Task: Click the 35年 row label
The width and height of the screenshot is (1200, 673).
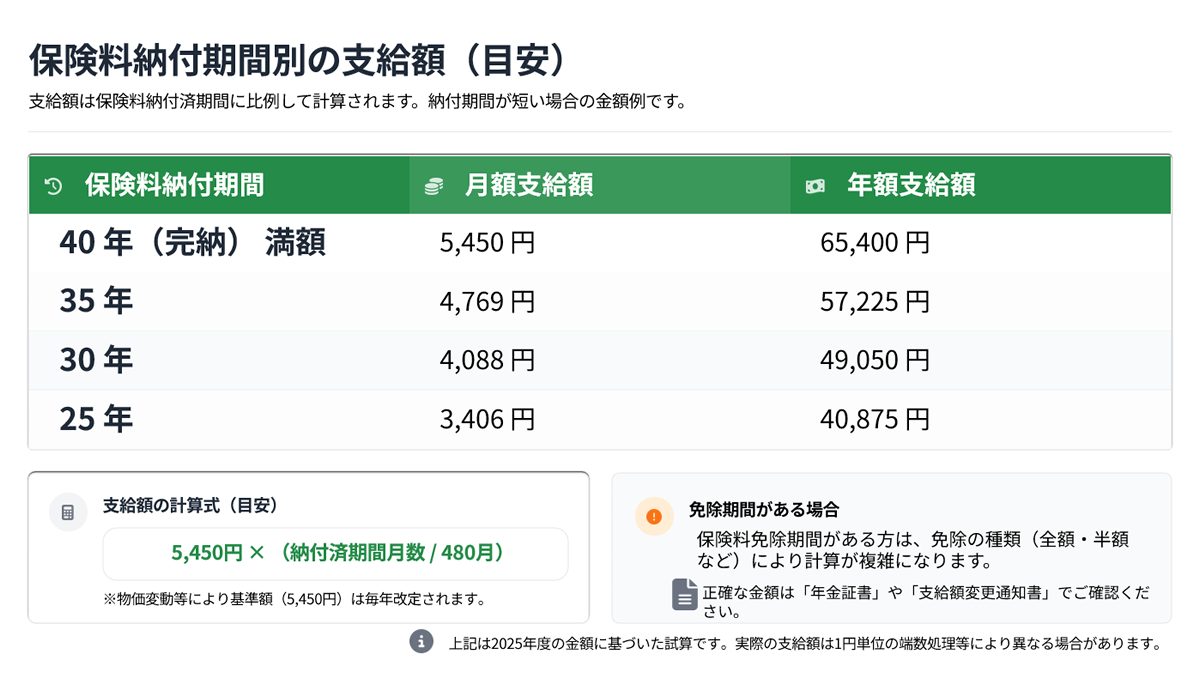Action: pyautogui.click(x=96, y=301)
